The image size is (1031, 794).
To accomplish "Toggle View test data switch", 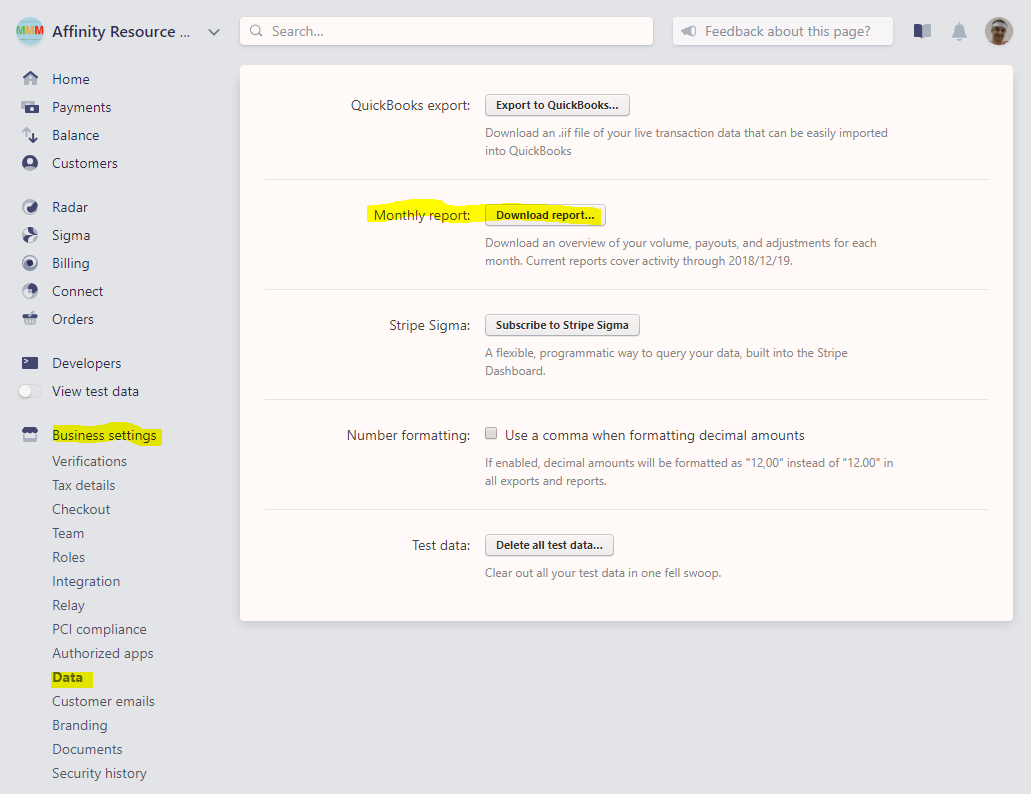I will (30, 391).
